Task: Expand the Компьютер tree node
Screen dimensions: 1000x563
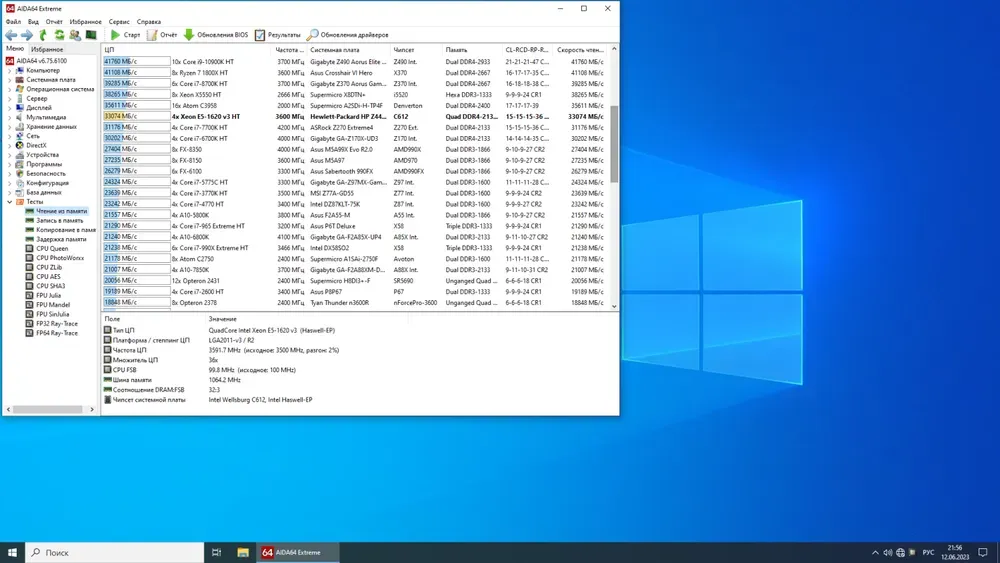Action: [11, 70]
